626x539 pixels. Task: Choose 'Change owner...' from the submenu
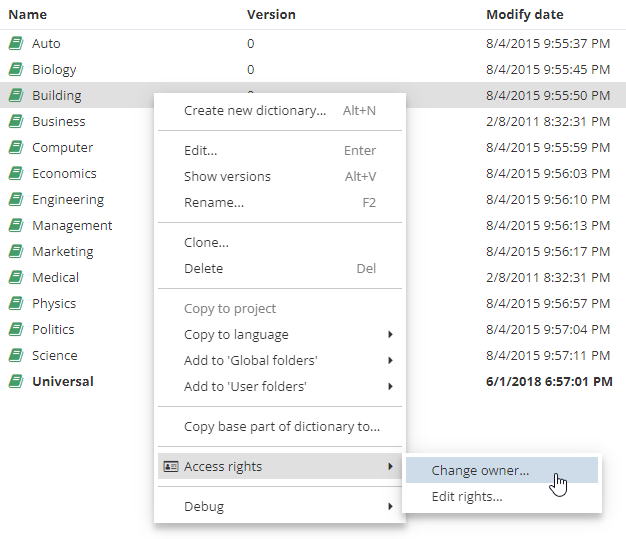click(480, 471)
